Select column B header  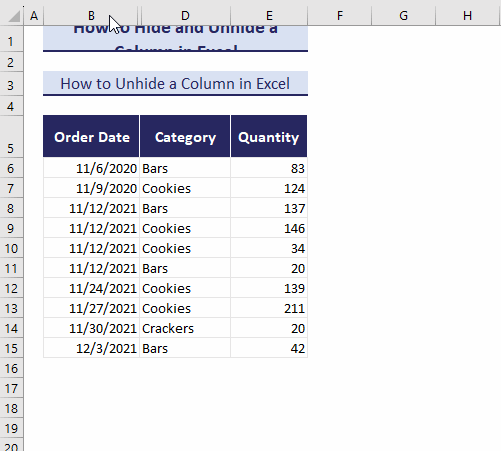coord(91,15)
